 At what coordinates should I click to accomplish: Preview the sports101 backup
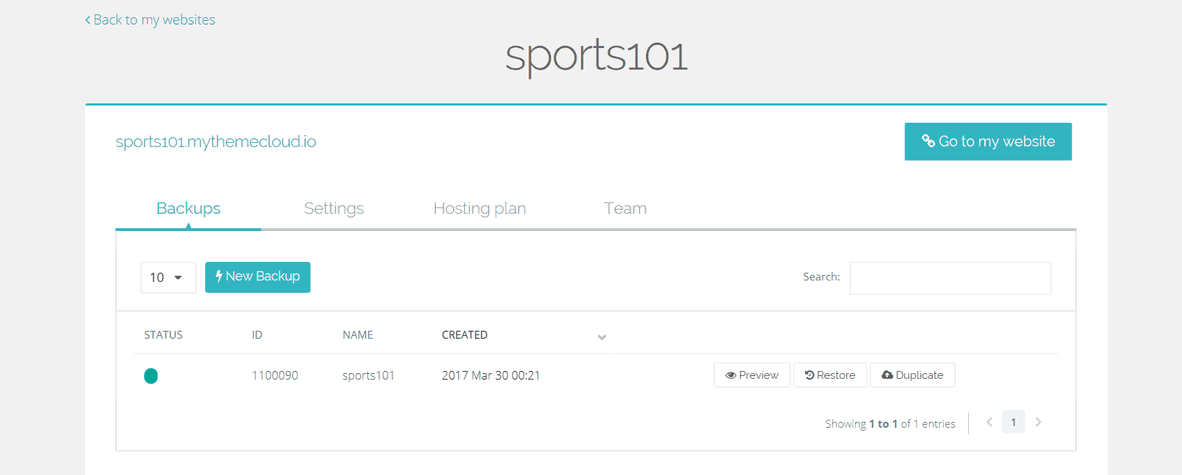pyautogui.click(x=752, y=375)
